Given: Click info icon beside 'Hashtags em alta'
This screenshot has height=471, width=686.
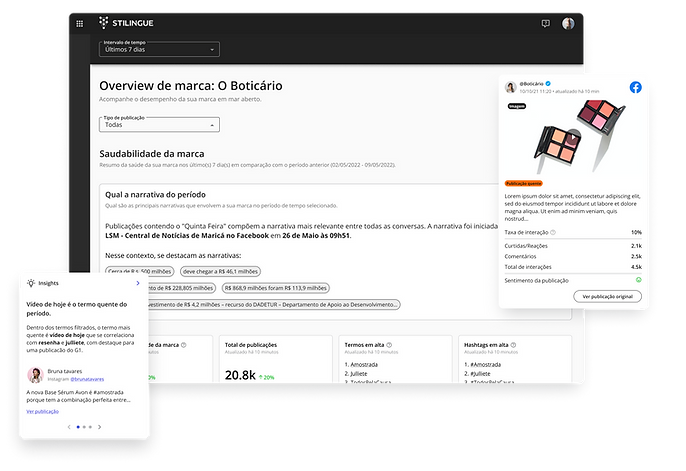Looking at the screenshot, I should (x=514, y=345).
